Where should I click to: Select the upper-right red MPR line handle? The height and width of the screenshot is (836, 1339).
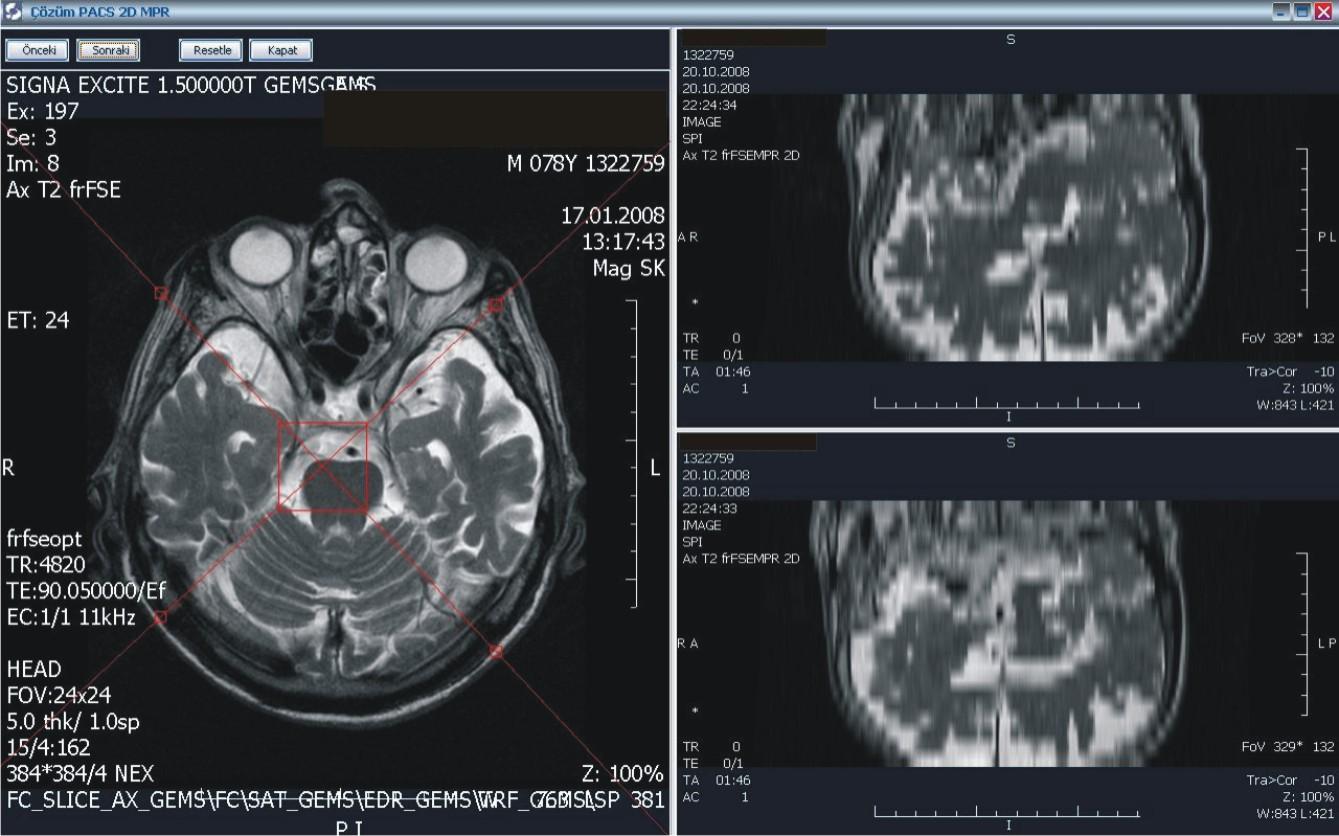point(496,304)
